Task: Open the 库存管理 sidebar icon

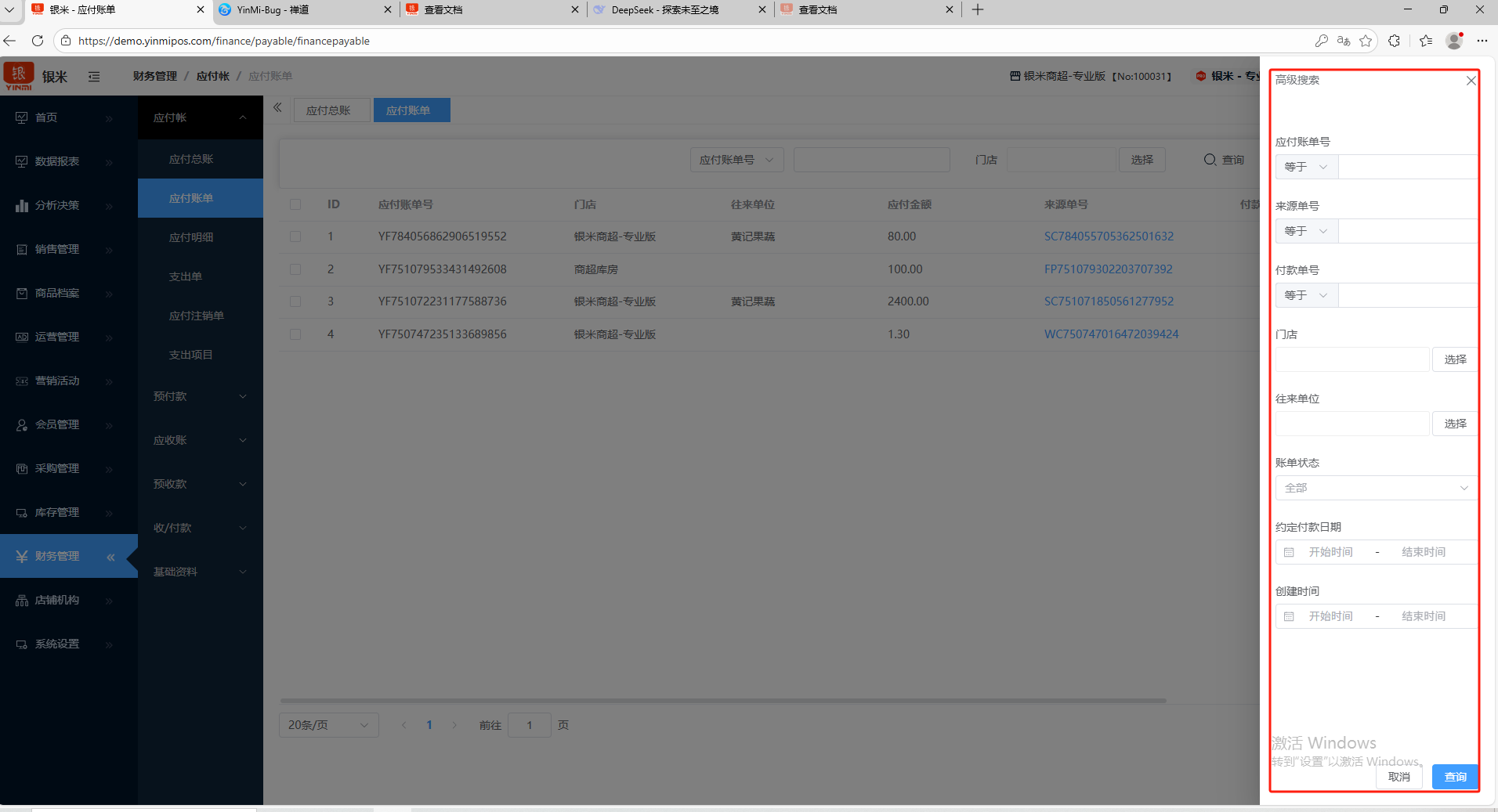Action: pos(21,512)
